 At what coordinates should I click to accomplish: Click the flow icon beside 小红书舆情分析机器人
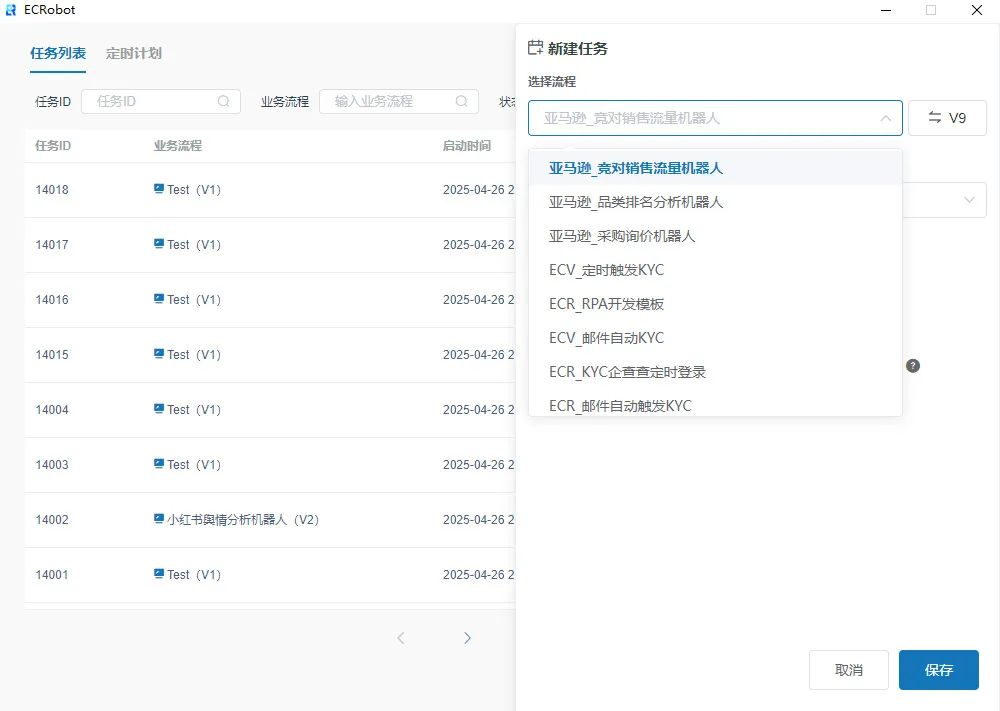tap(159, 519)
